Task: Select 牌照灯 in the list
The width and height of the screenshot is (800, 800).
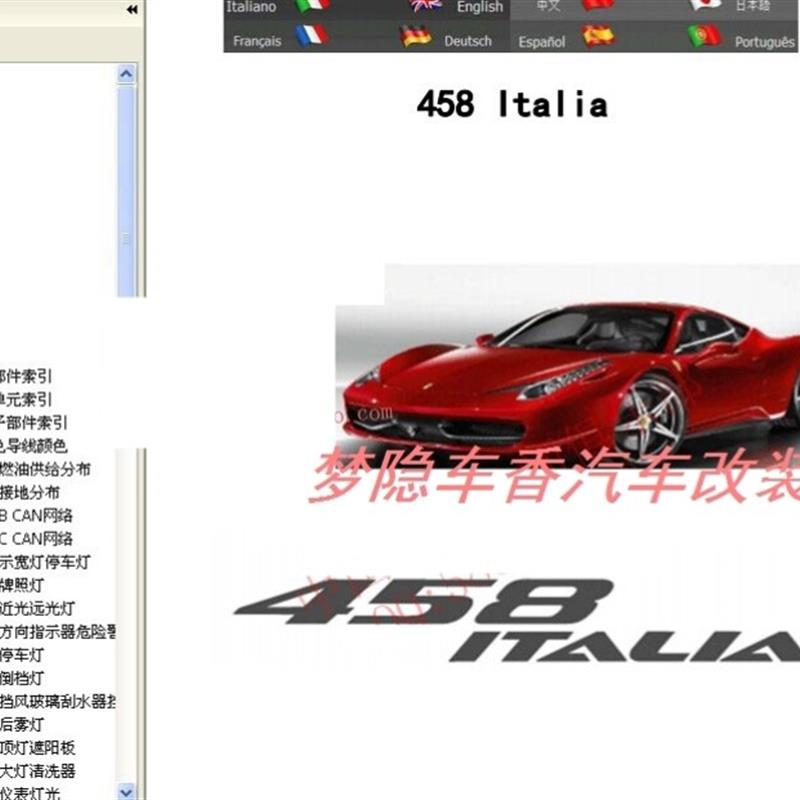Action: (22, 585)
